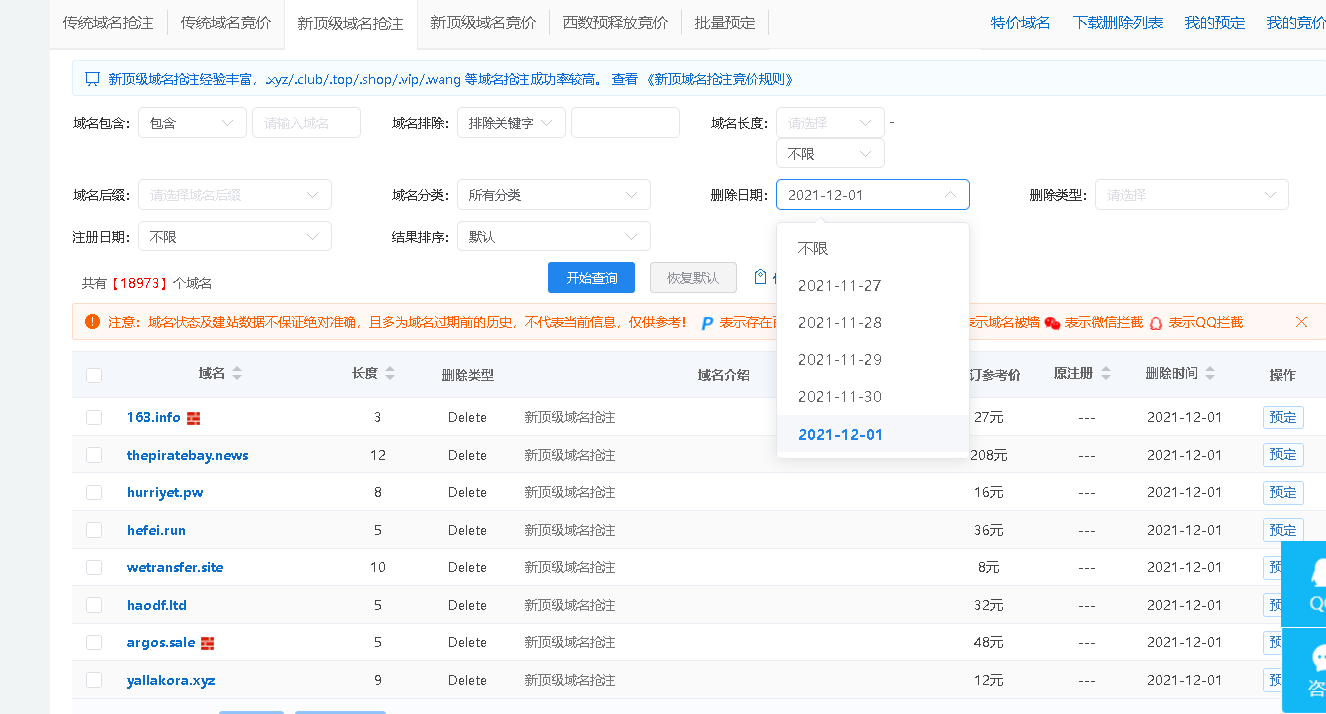Choose 2021-11-29 from the date list

(840, 360)
